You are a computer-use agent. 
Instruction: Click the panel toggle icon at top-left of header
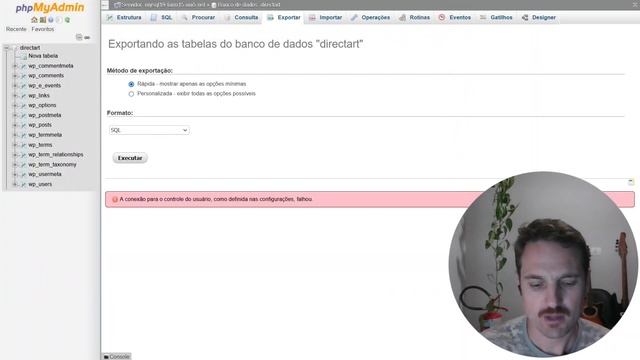105,5
